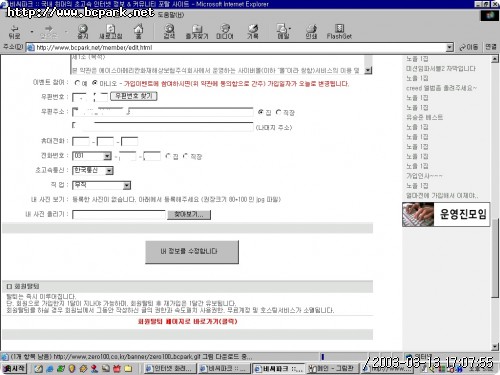Stop page loading with the 중지 icon
The width and height of the screenshot is (500, 375).
coord(83,32)
